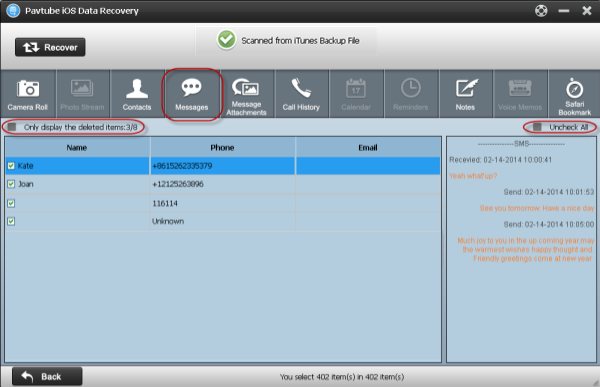Toggle Only display the deleted items checkbox
Image resolution: width=600 pixels, height=387 pixels.
pos(12,127)
